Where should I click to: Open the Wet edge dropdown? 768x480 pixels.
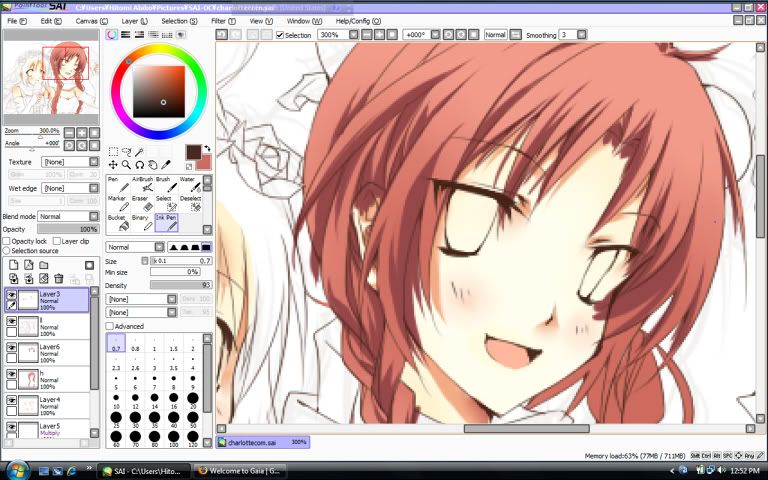70,188
